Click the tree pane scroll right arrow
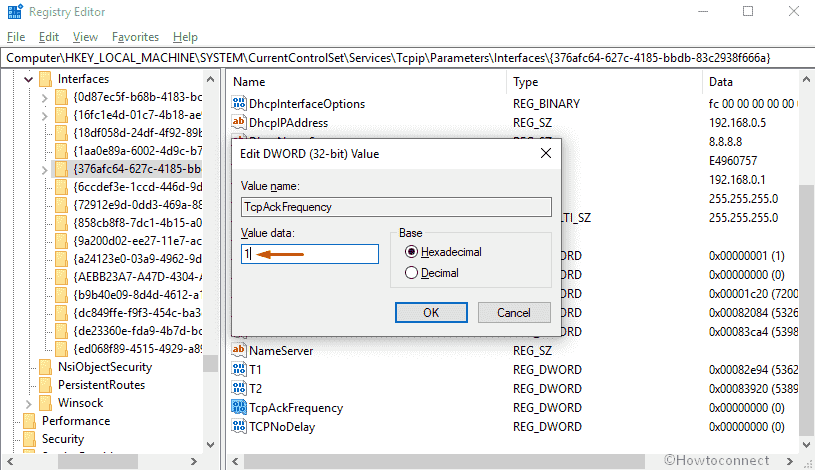Image resolution: width=815 pixels, height=470 pixels. point(193,461)
